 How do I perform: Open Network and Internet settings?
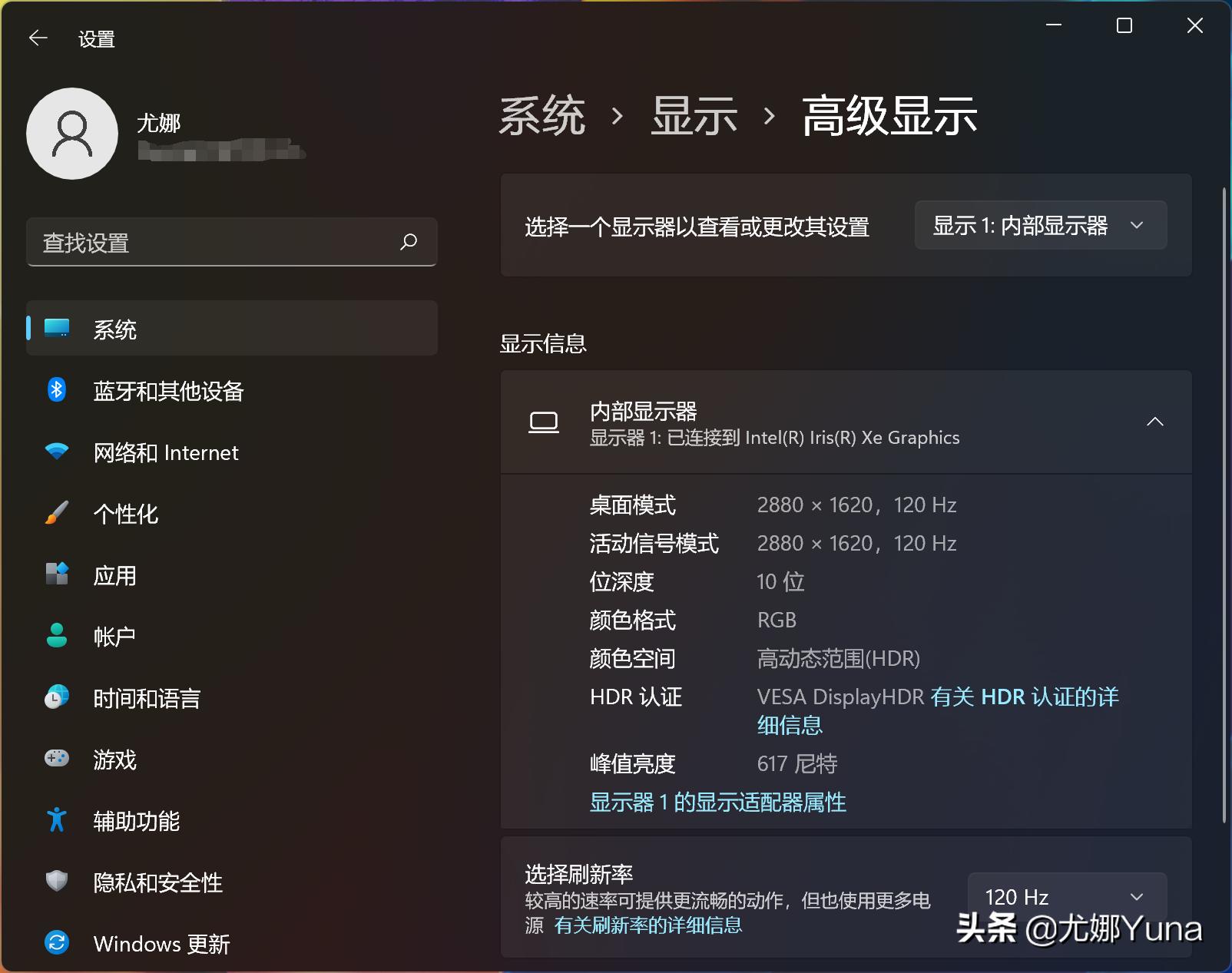pyautogui.click(x=165, y=452)
